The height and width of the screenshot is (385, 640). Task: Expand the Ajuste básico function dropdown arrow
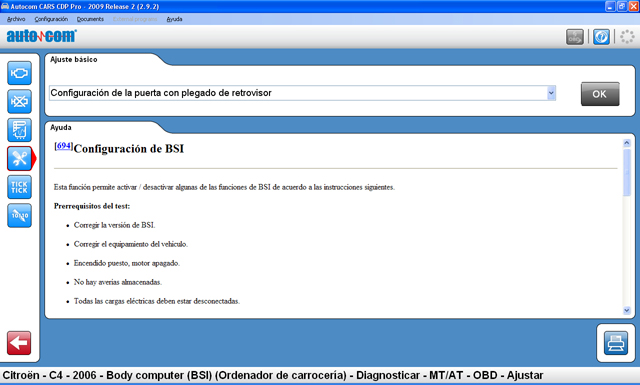pos(551,93)
